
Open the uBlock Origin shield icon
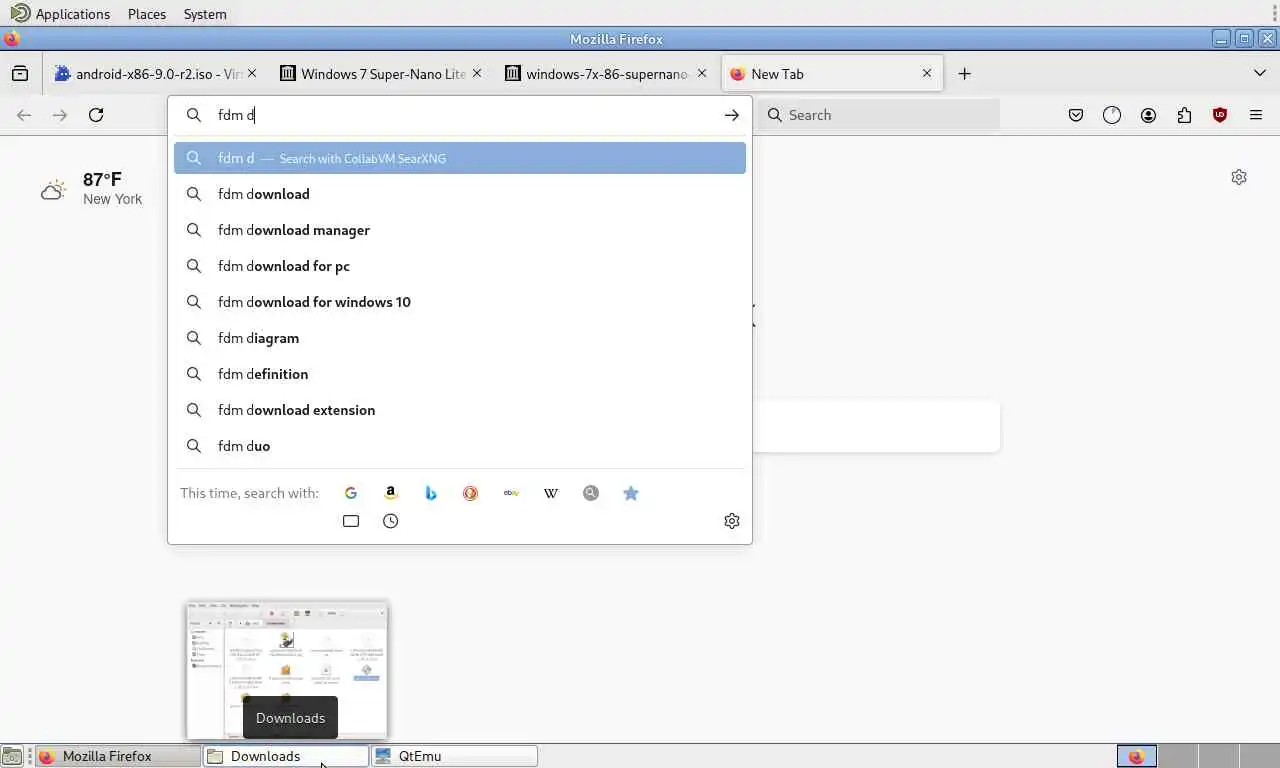click(1220, 115)
